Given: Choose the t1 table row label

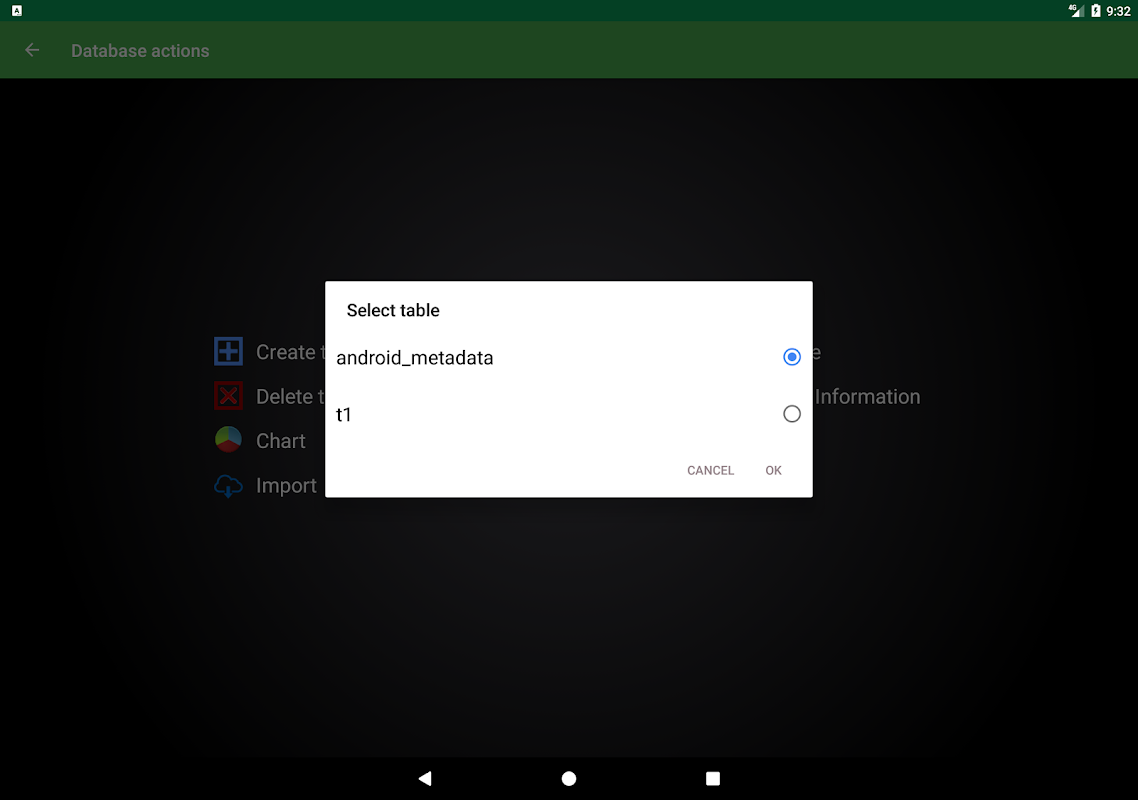Looking at the screenshot, I should [x=343, y=415].
